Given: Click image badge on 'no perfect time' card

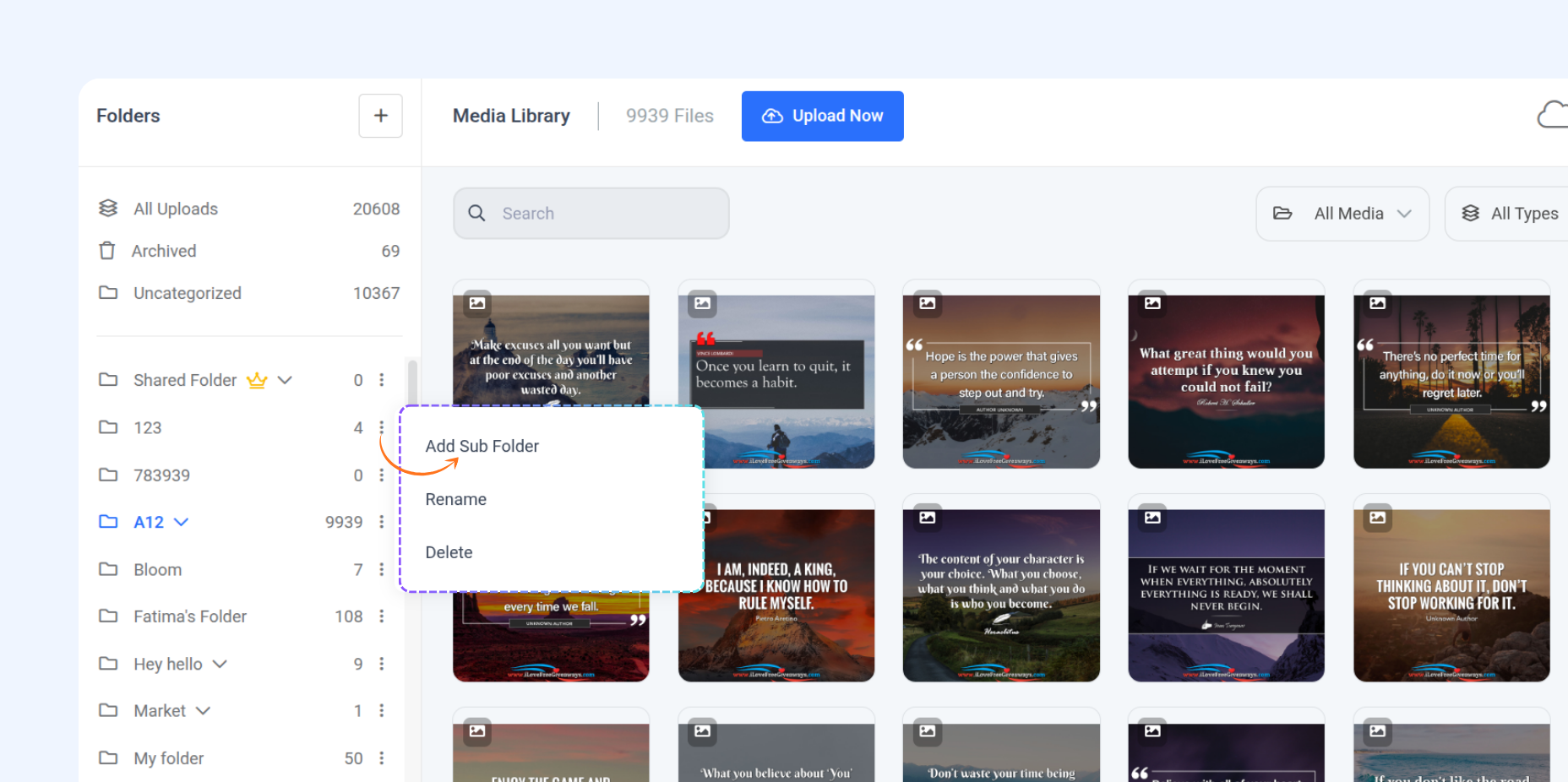Looking at the screenshot, I should click(x=1378, y=303).
